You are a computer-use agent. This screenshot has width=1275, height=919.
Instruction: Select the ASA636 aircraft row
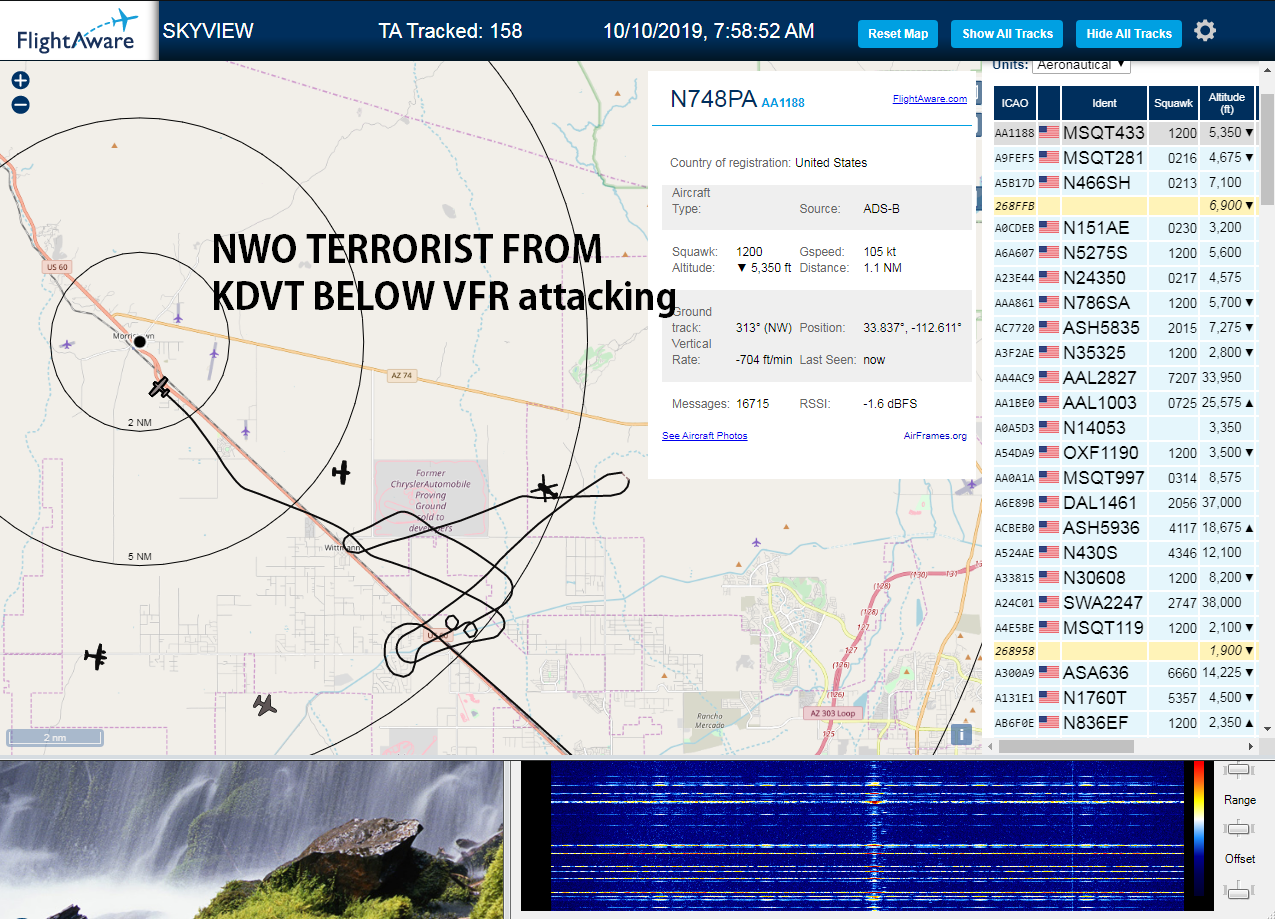click(x=1124, y=673)
